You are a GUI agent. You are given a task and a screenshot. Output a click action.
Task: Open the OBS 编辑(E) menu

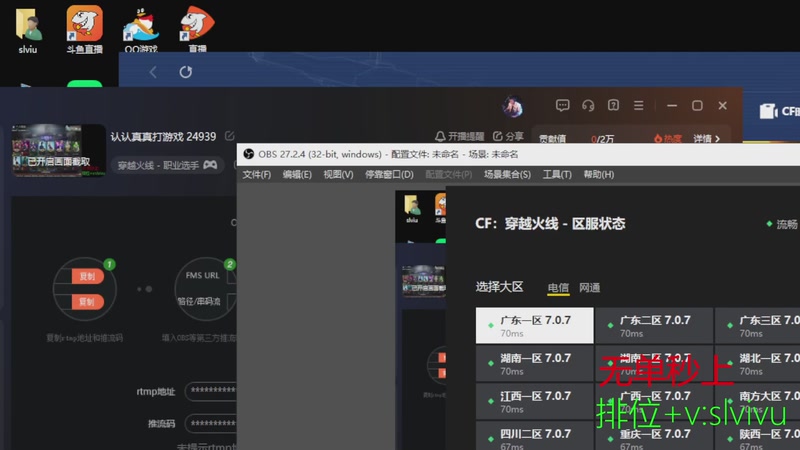point(297,174)
